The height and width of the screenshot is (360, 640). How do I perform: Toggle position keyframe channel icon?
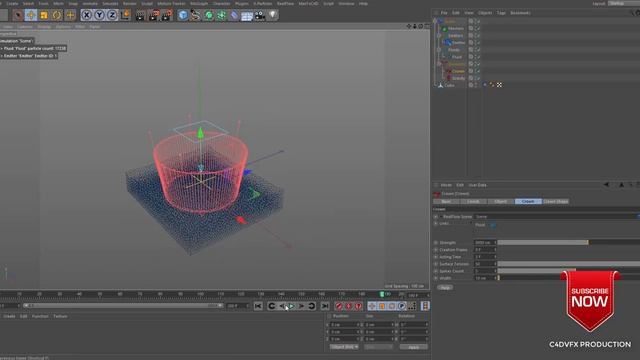[372, 306]
